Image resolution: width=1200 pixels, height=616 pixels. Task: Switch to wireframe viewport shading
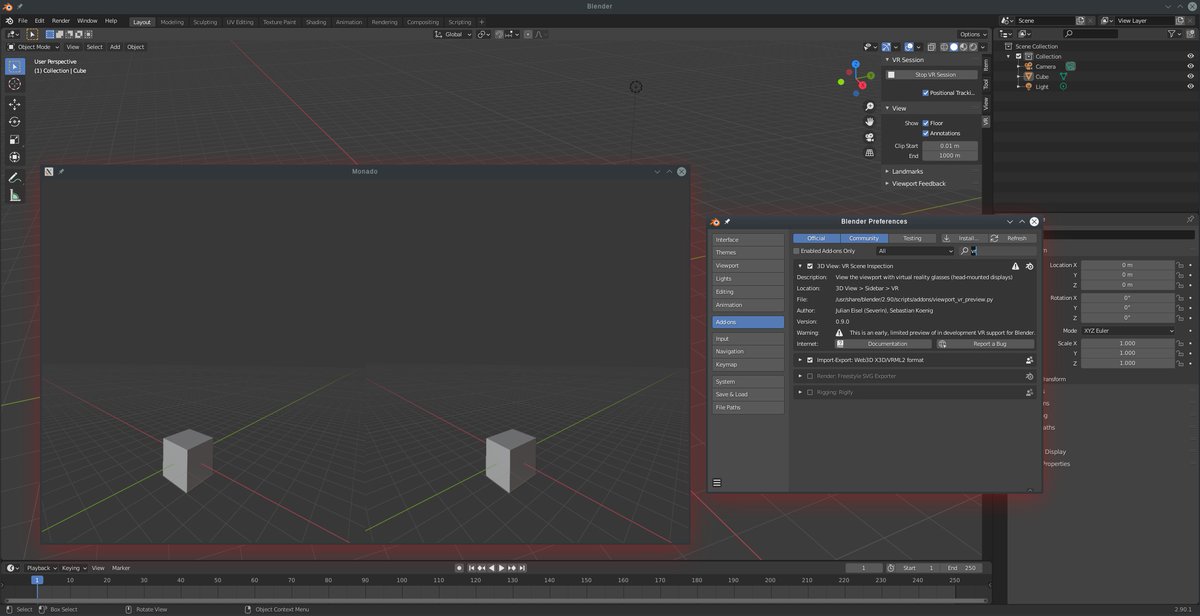943,47
